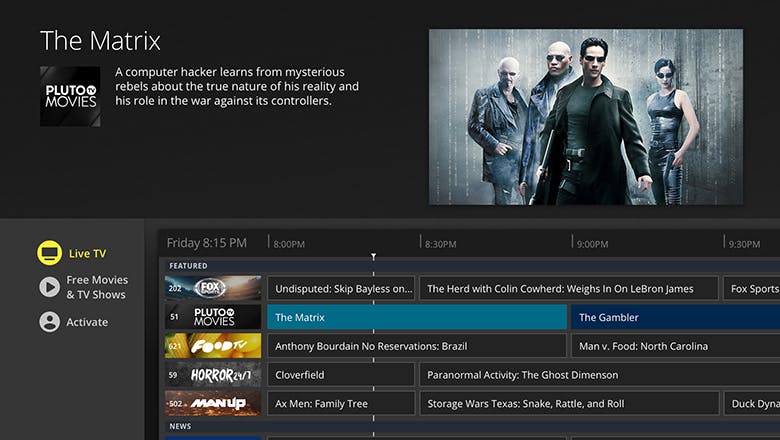Screen dimensions: 780x440
Task: Tune to Food TV channel 621 logo
Action: click(x=213, y=346)
